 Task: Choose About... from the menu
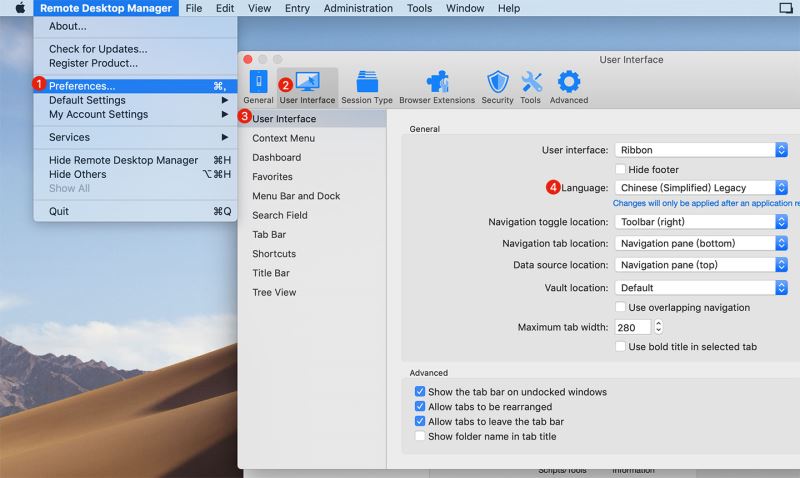click(135, 26)
